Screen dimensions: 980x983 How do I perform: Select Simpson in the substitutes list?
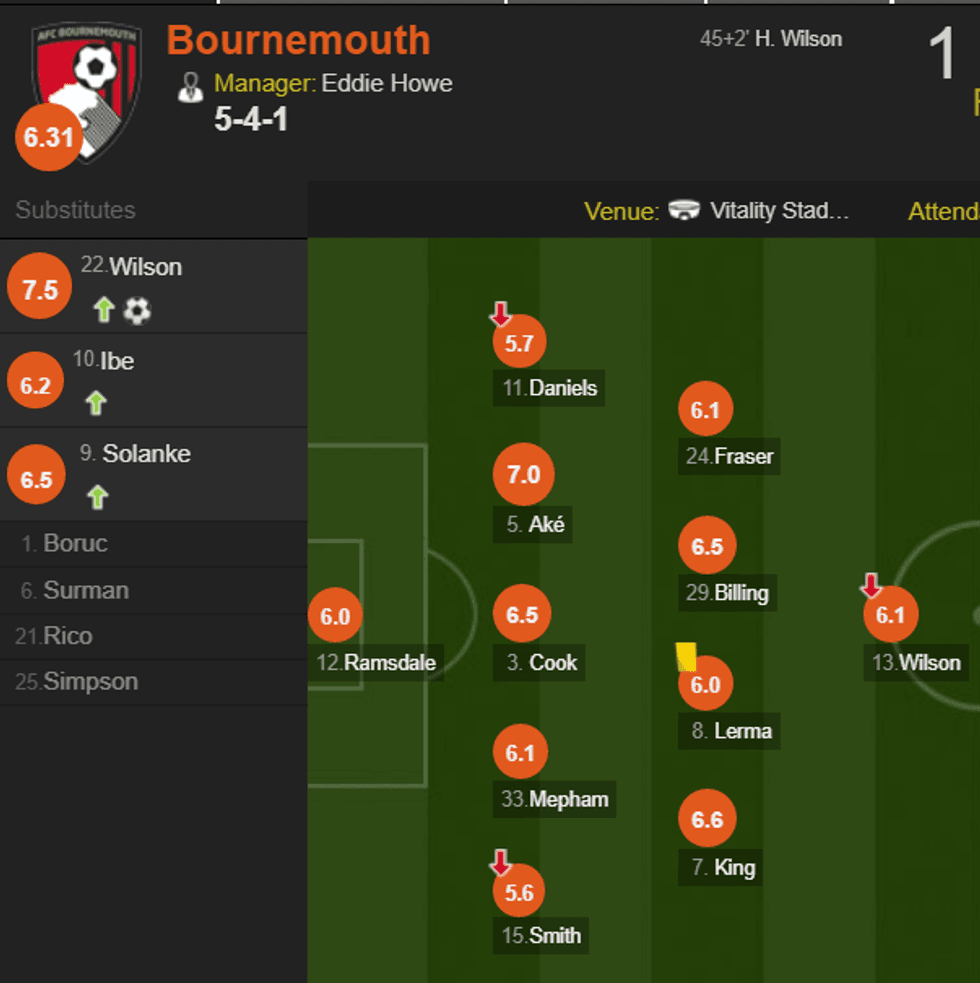90,682
